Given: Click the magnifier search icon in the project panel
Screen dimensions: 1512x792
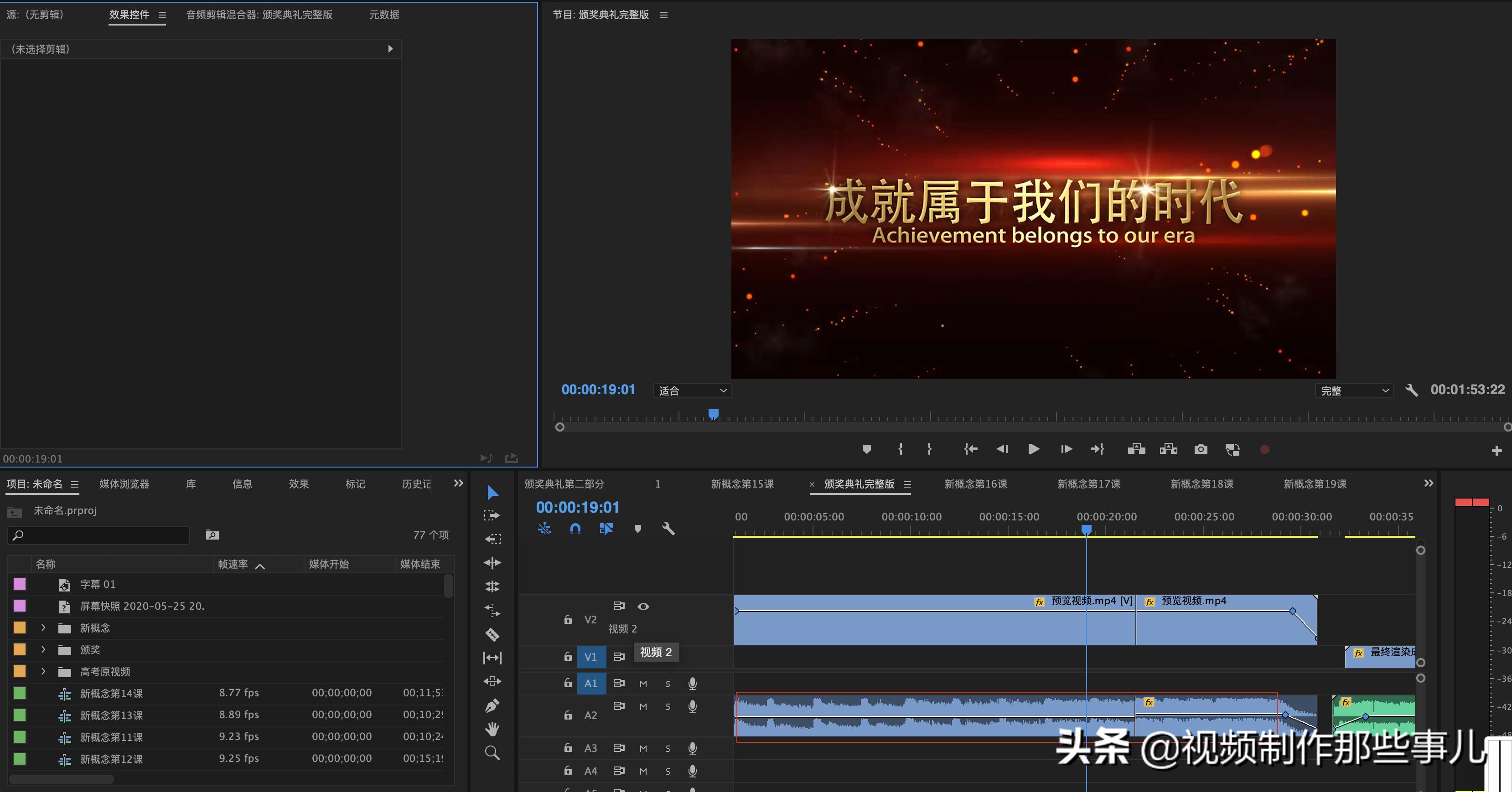Looking at the screenshot, I should 212,535.
